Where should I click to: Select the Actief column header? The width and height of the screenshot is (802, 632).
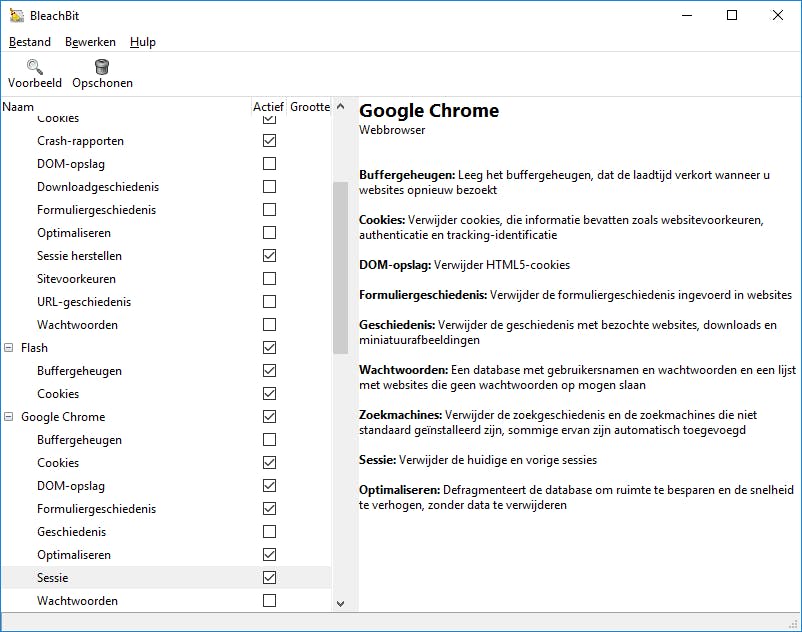point(269,107)
